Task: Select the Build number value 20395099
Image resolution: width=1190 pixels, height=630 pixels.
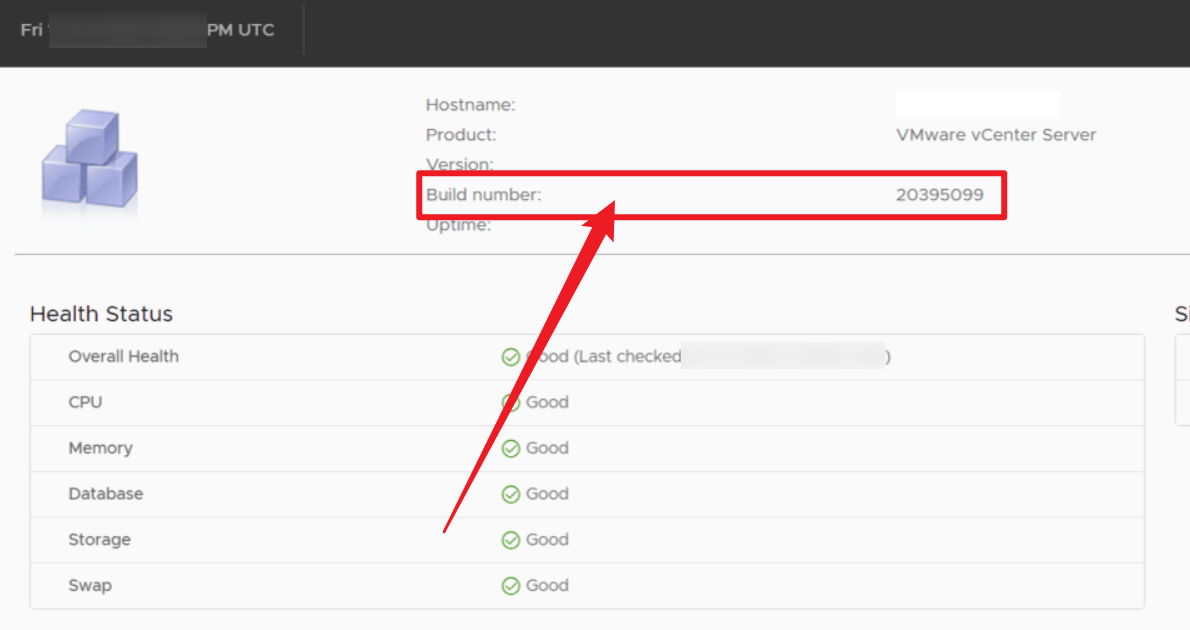Action: point(940,195)
